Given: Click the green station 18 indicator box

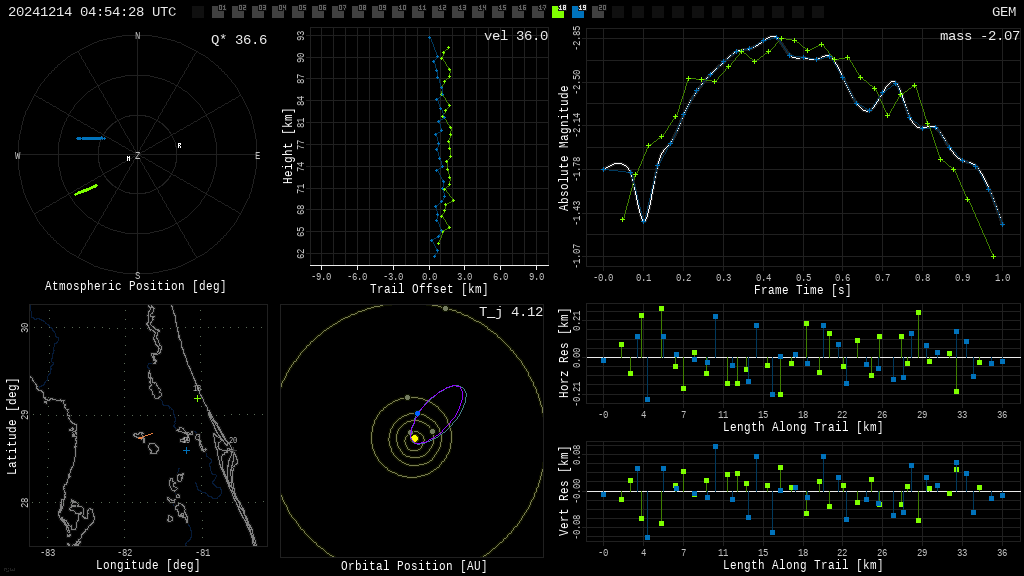Looking at the screenshot, I should point(558,13).
